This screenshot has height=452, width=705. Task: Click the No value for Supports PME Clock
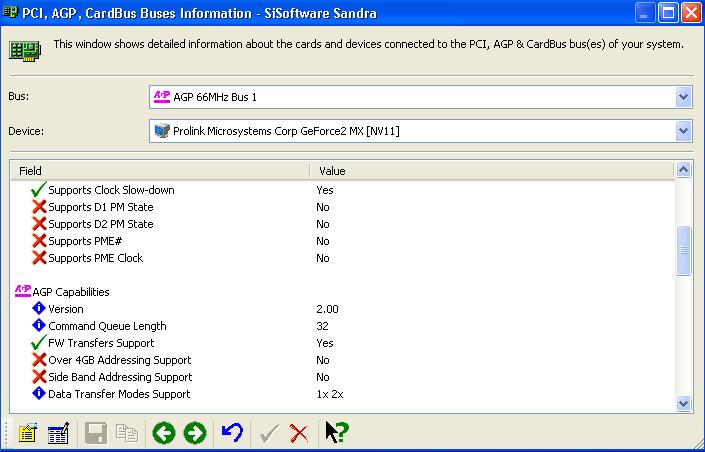[323, 258]
